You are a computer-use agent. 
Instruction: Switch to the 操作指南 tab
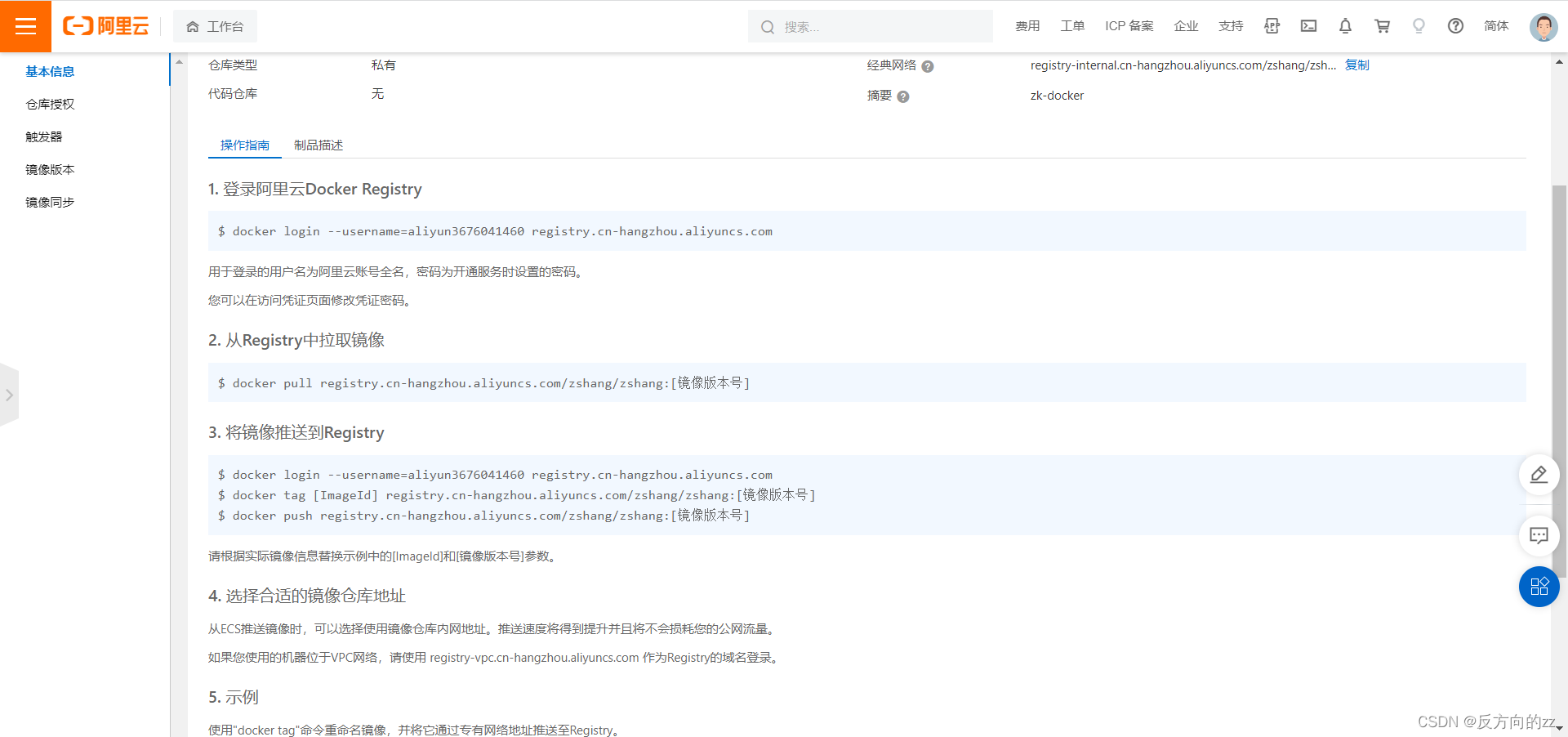(x=245, y=145)
